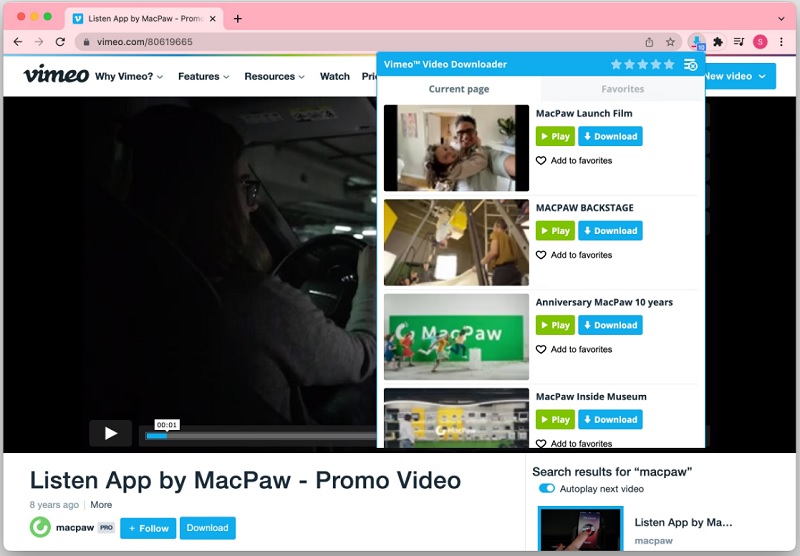The height and width of the screenshot is (556, 800).
Task: Toggle Autoplay next video switch
Action: coord(546,489)
